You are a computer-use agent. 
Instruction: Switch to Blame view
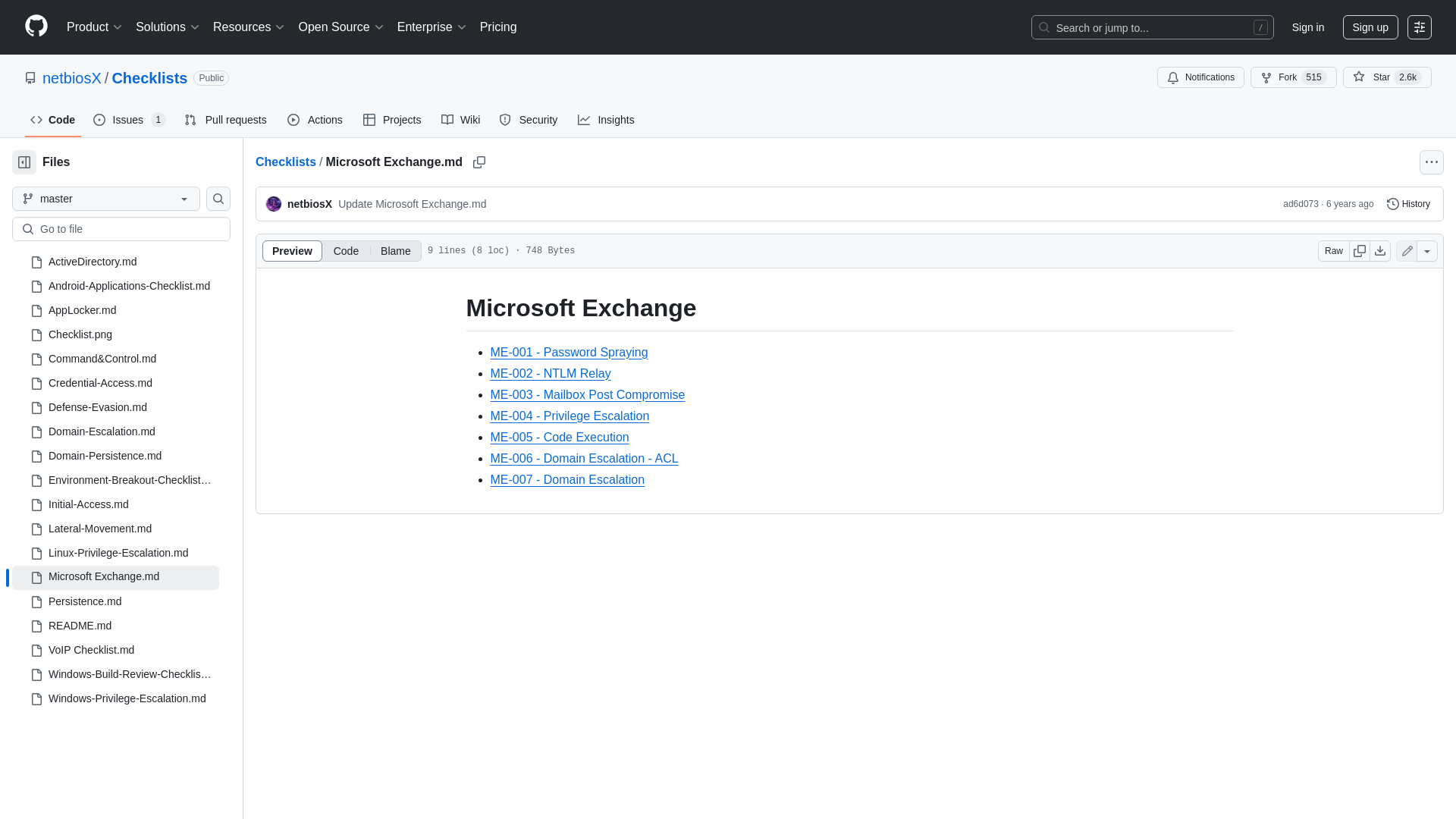point(395,251)
